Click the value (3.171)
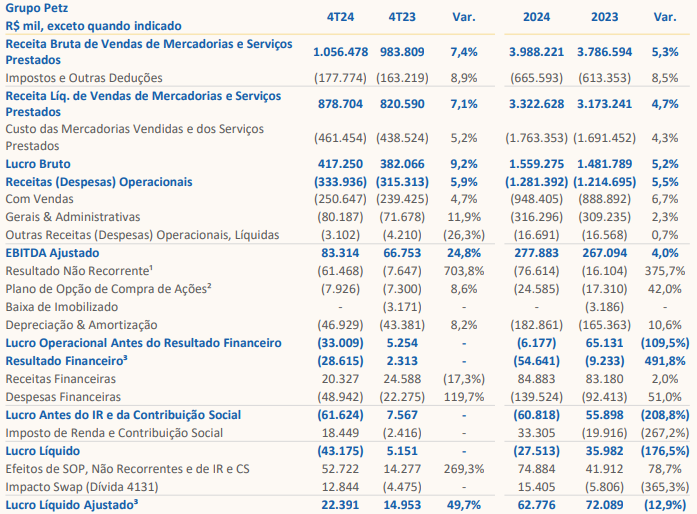697x514 pixels. [x=402, y=307]
